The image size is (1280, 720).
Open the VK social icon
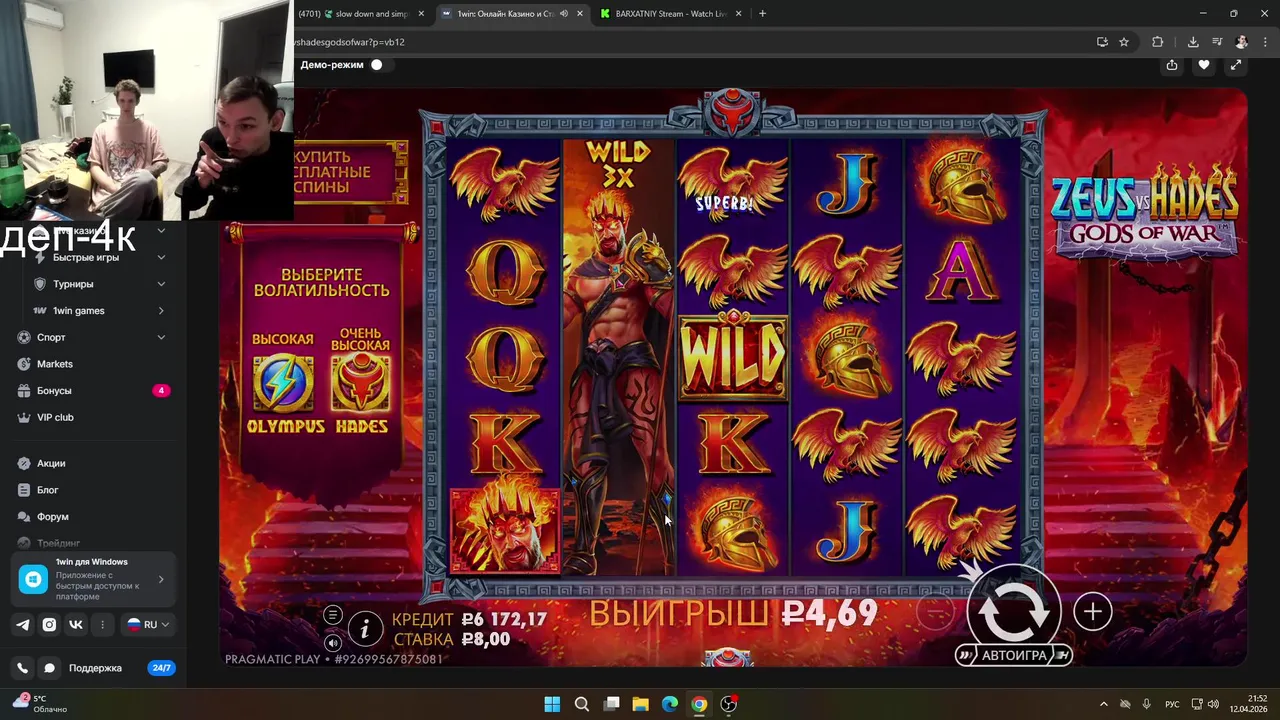tap(76, 624)
